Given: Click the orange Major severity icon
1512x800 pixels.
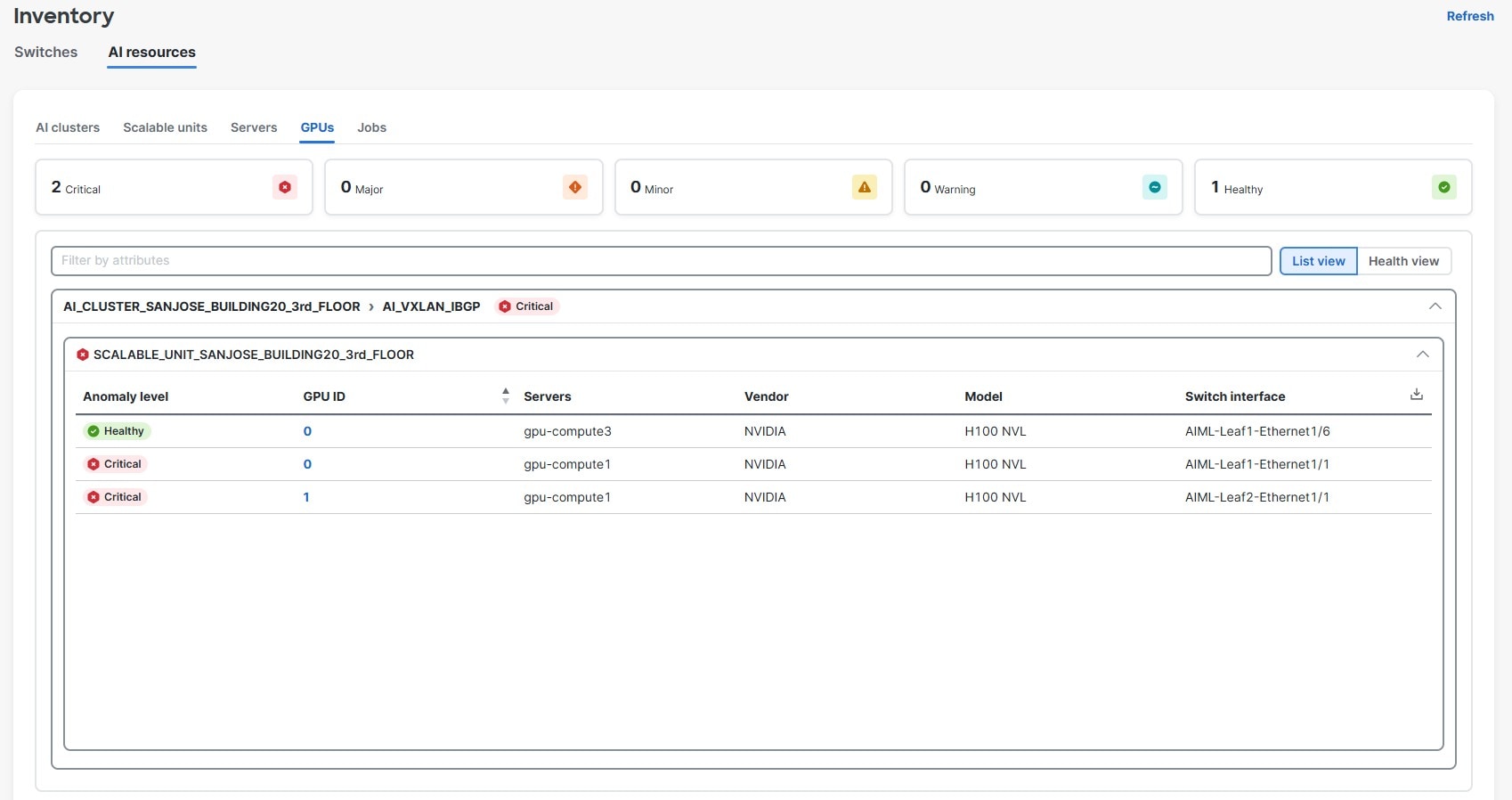Looking at the screenshot, I should click(575, 187).
